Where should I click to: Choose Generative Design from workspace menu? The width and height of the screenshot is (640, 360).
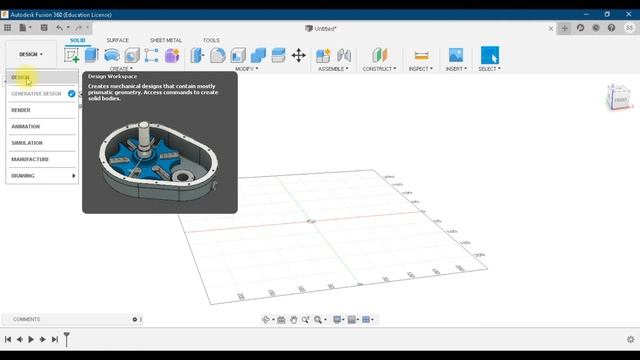coord(42,94)
